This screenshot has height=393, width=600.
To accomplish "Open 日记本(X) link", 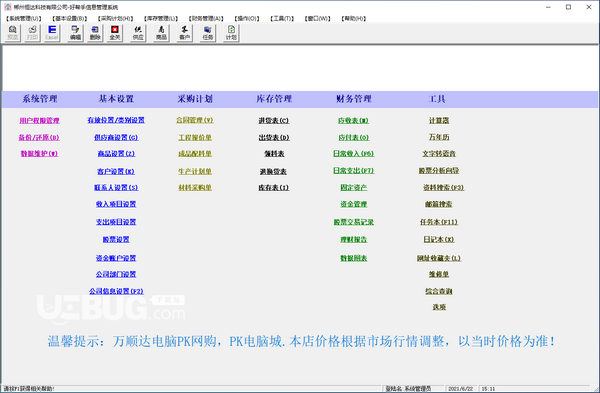I will [x=439, y=239].
